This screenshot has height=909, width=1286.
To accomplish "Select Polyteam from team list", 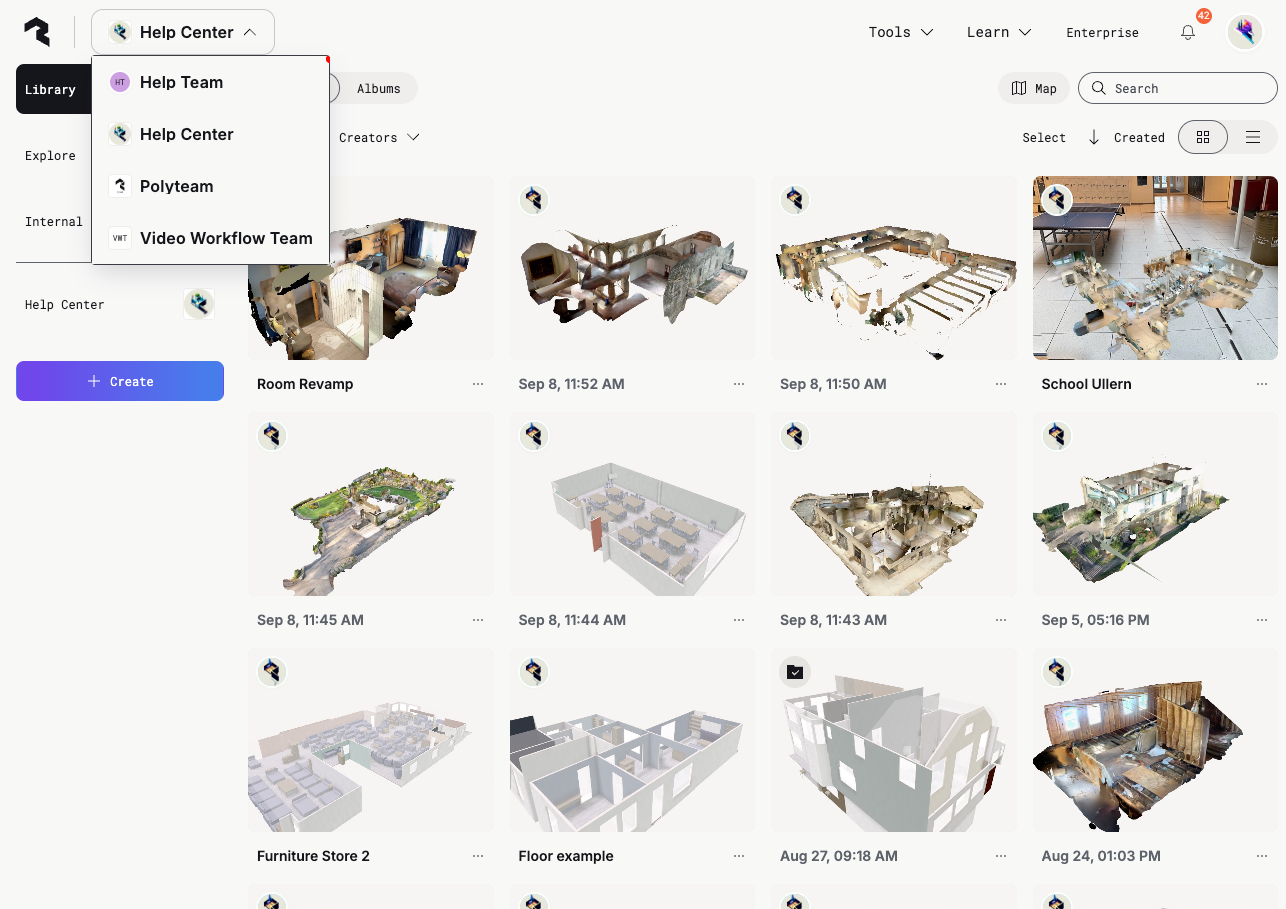I will 176,186.
